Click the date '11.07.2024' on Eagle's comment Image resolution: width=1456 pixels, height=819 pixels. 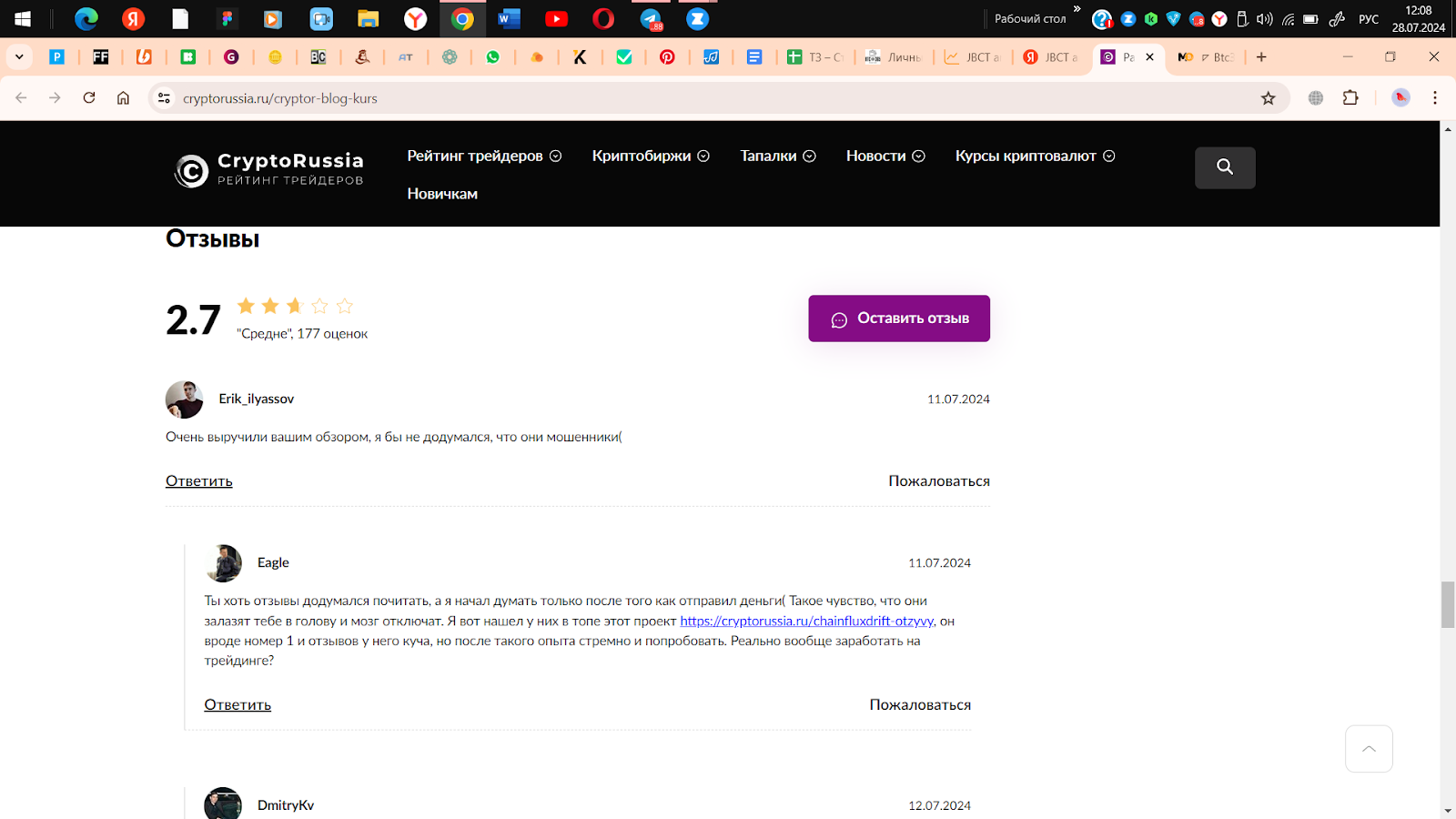pos(939,563)
